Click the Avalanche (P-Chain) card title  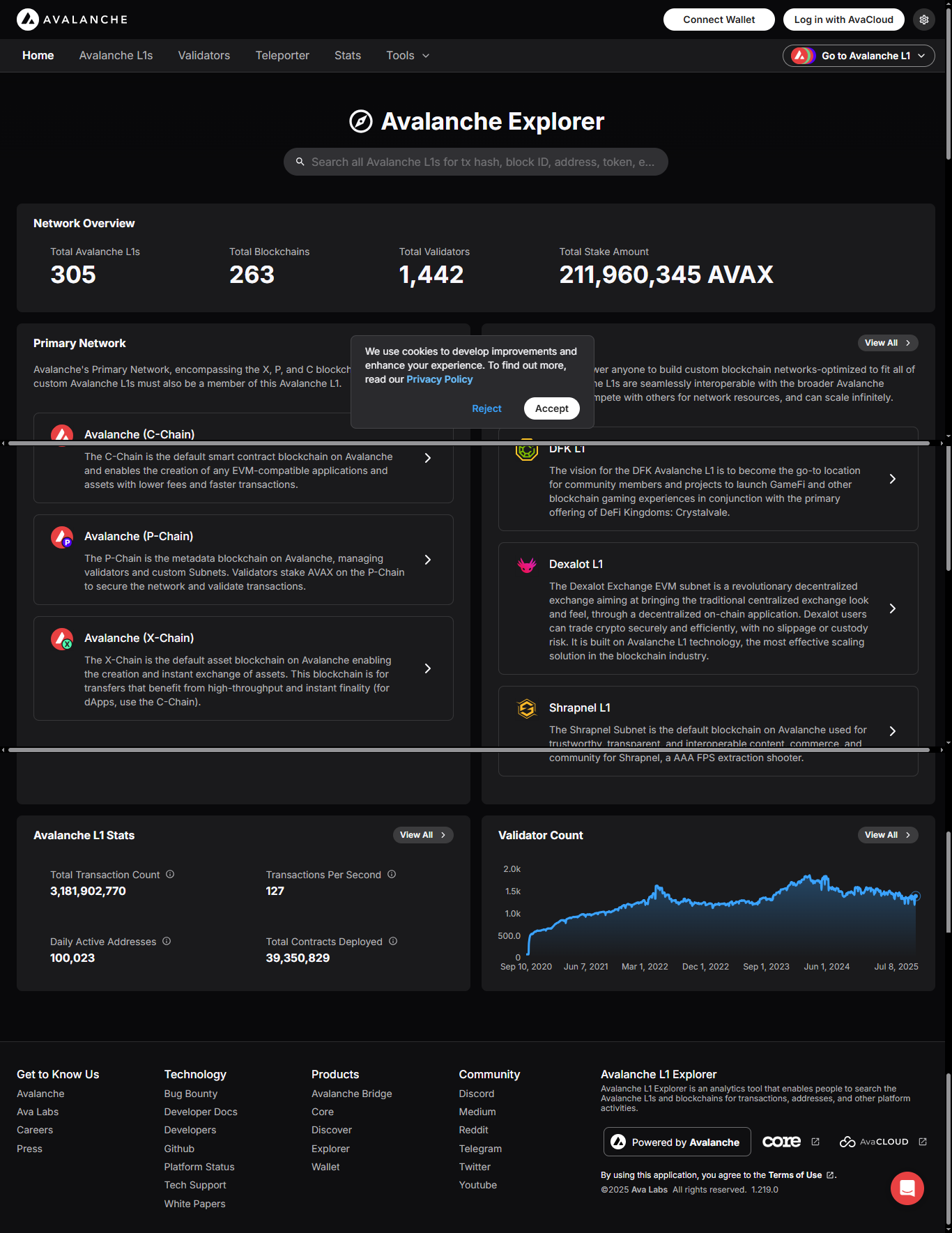[x=139, y=536]
